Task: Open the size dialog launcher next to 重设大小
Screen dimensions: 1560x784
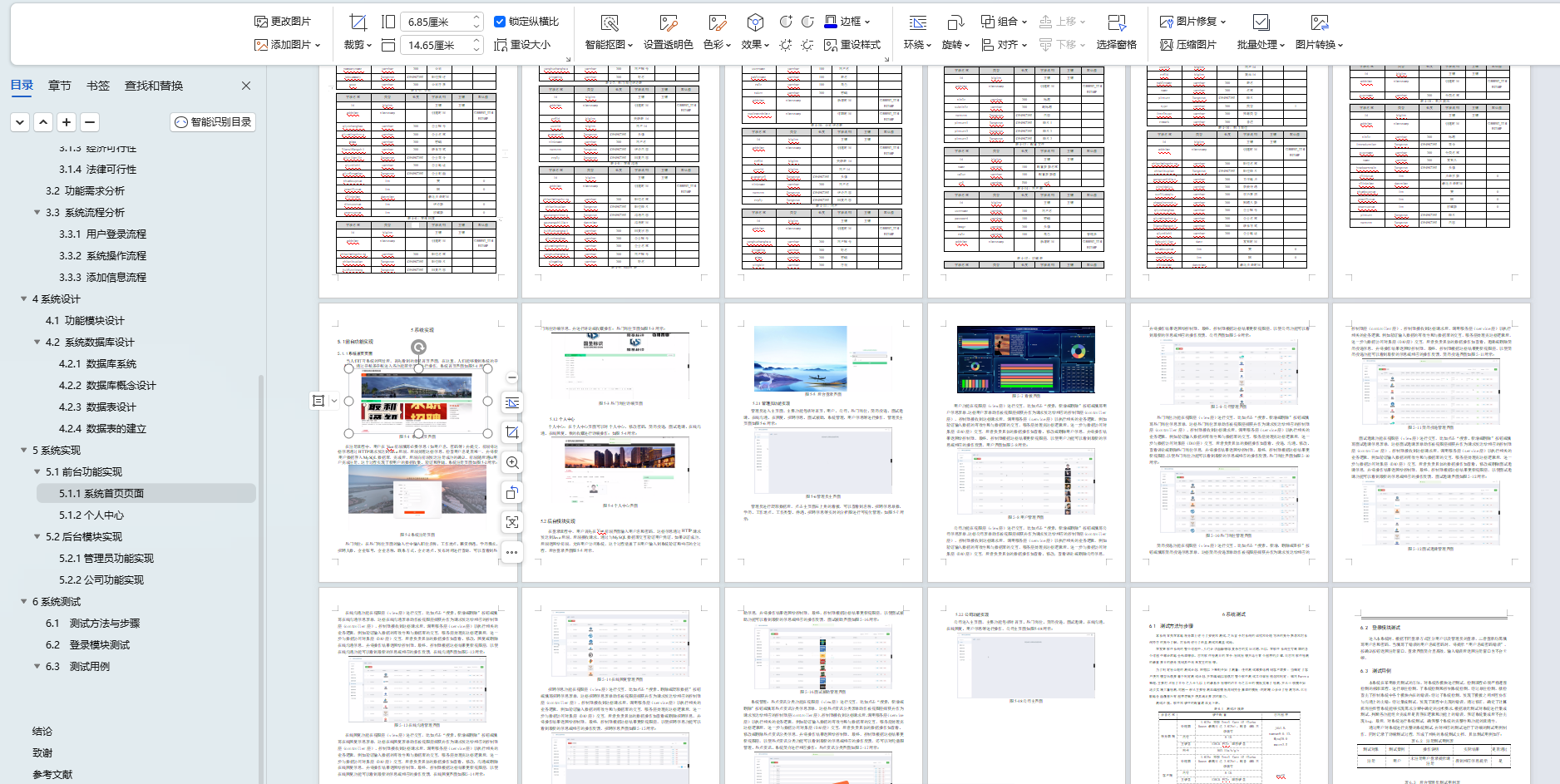Action: click(x=568, y=59)
